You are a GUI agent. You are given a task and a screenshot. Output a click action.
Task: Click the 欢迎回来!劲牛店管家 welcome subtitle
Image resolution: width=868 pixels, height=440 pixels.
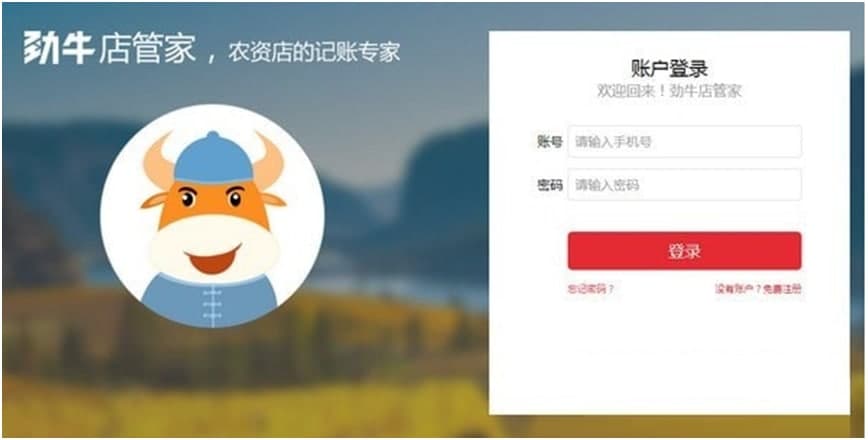(x=669, y=91)
